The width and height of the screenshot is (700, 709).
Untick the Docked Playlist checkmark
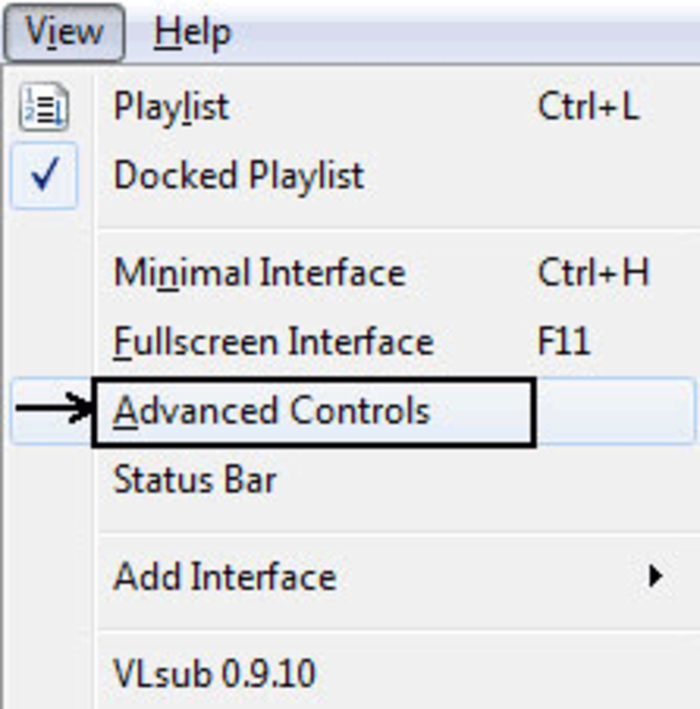44,175
